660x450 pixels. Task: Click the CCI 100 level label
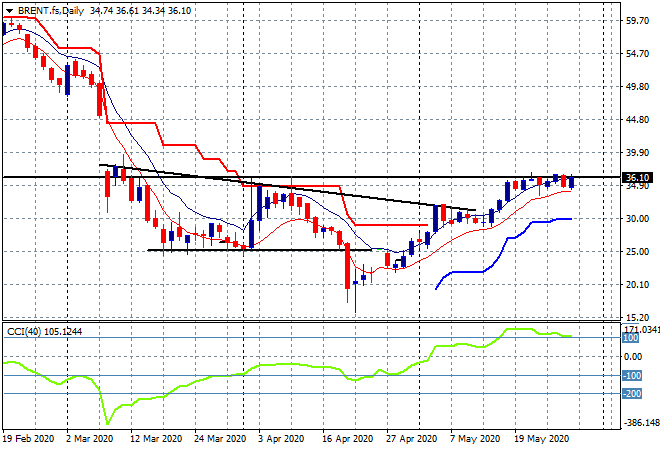[x=631, y=338]
